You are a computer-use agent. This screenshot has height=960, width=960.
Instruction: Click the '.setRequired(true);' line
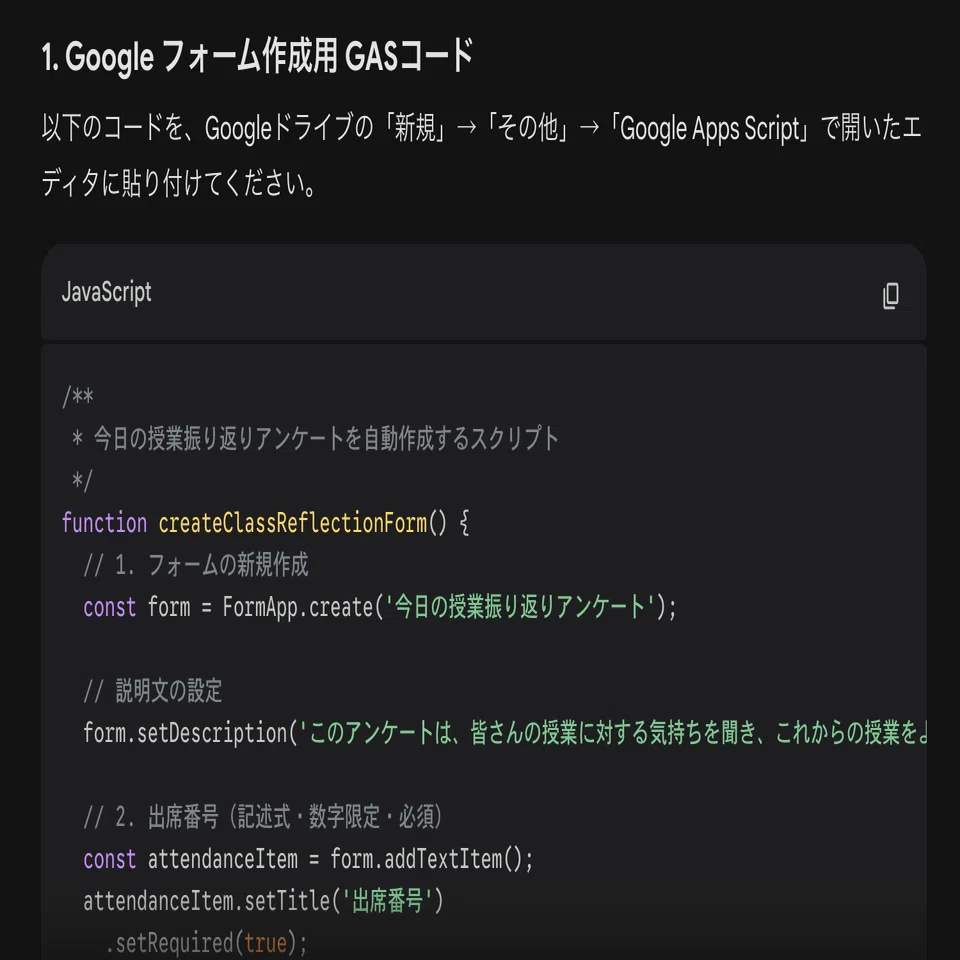click(x=206, y=943)
